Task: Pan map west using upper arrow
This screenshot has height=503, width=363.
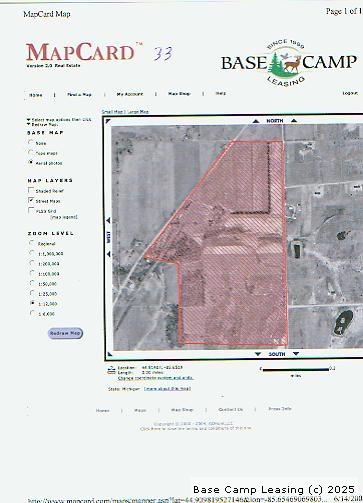Action: tap(108, 221)
